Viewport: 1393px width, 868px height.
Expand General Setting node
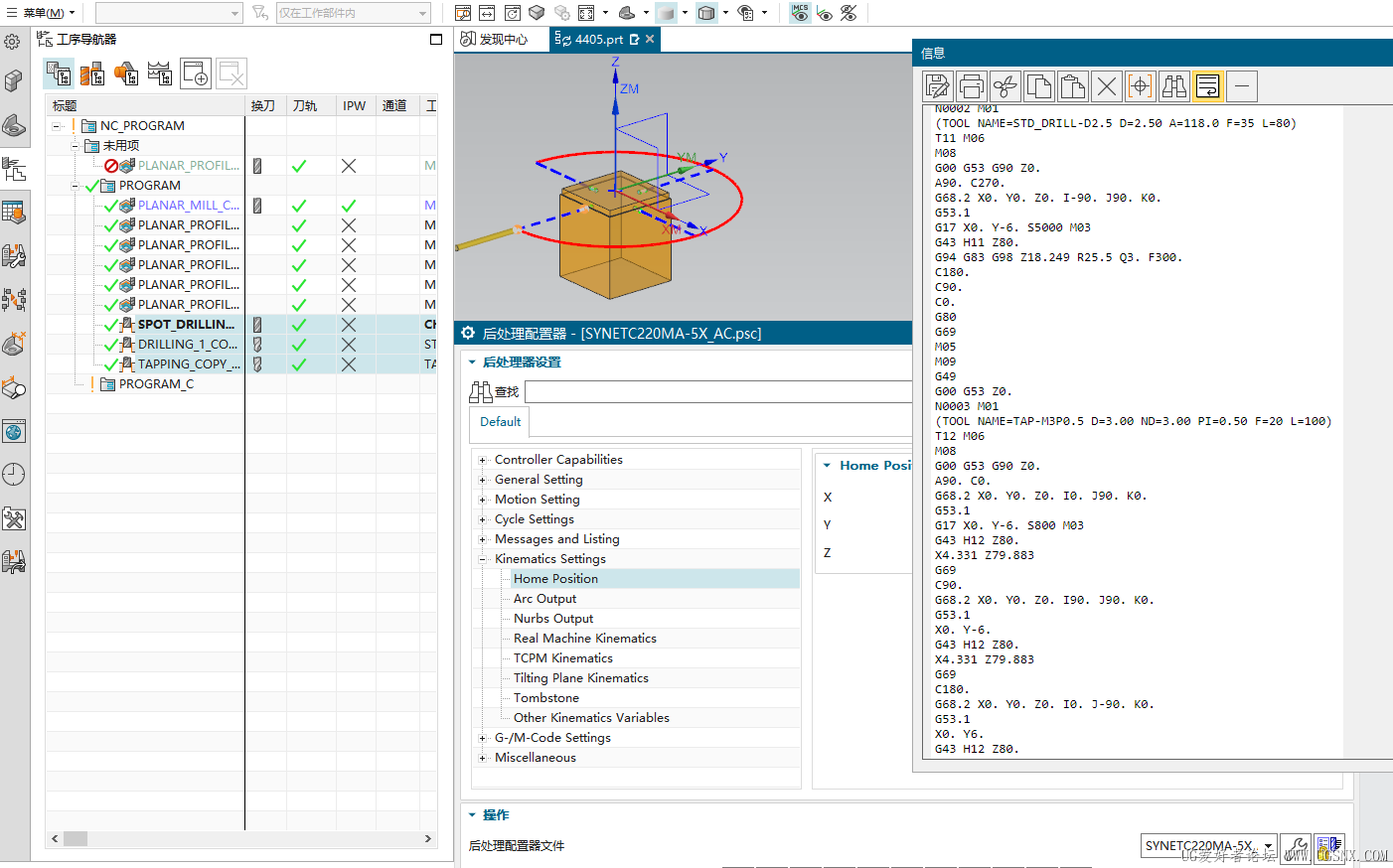click(x=483, y=480)
